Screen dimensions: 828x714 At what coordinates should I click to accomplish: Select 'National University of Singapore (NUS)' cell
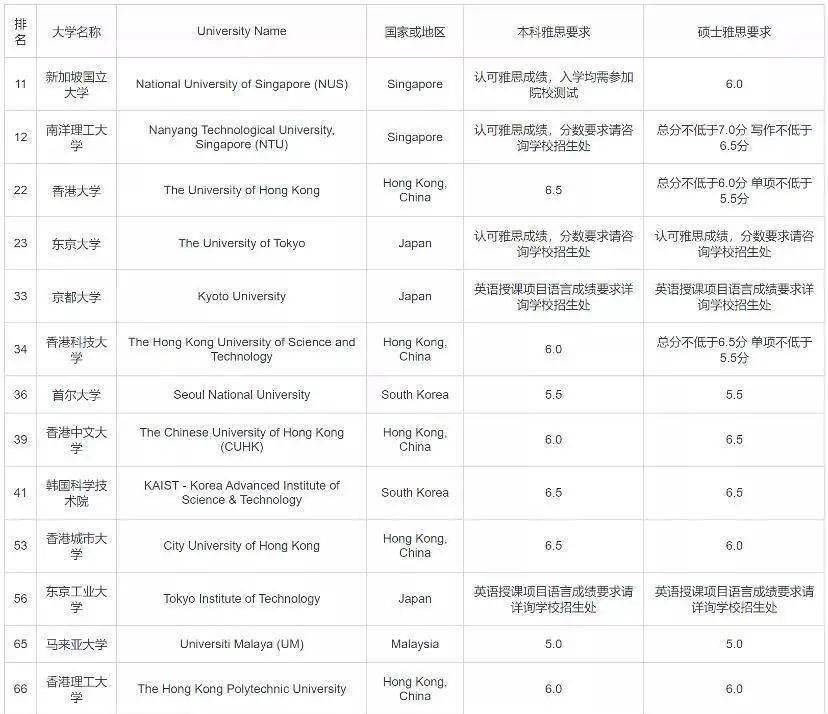point(241,84)
